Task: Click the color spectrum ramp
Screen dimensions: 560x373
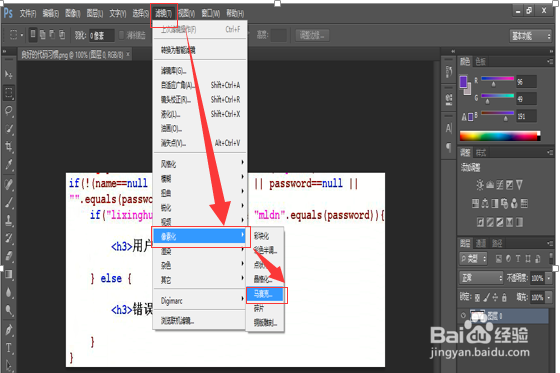Action: 500,136
